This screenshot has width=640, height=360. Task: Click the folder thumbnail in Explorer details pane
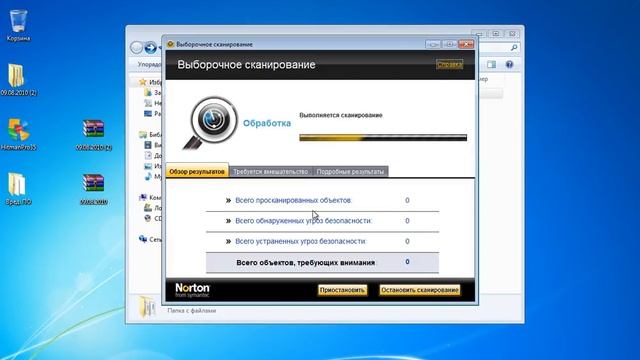click(147, 307)
